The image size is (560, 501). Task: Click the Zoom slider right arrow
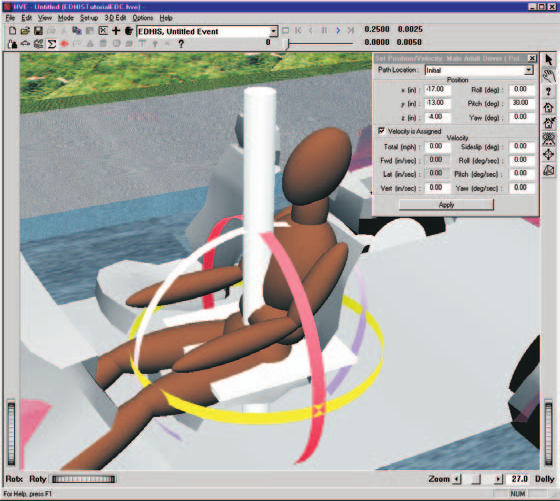[x=499, y=479]
